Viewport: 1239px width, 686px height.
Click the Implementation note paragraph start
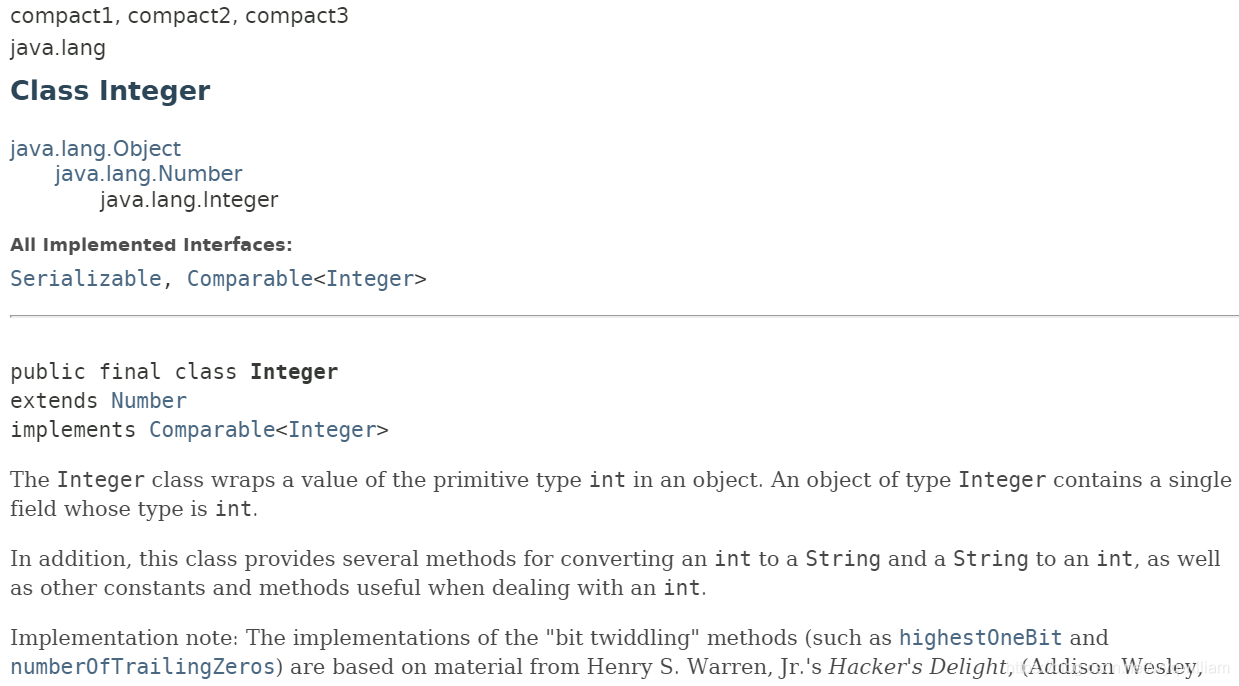[x=125, y=638]
